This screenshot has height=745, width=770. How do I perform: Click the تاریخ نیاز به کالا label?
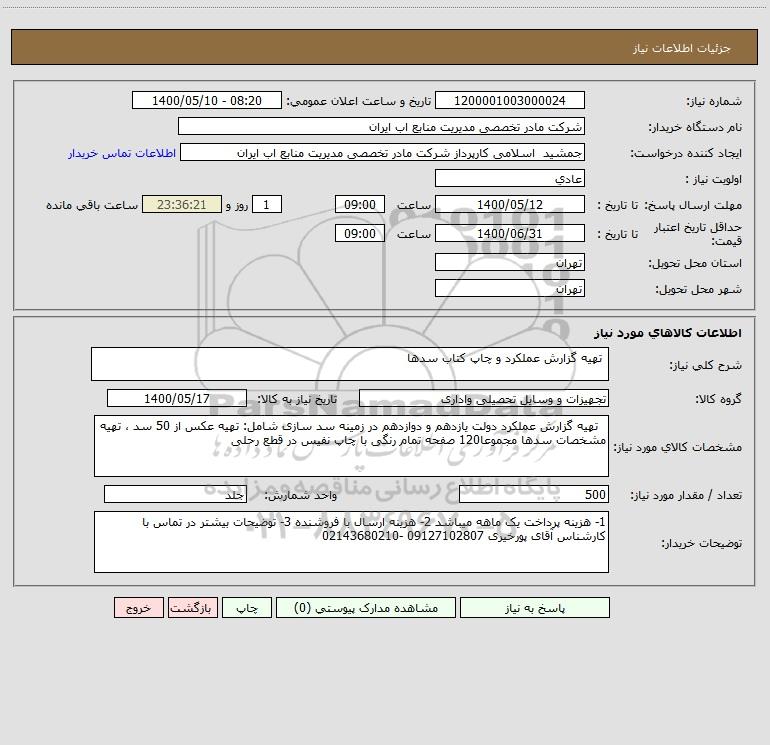298,399
